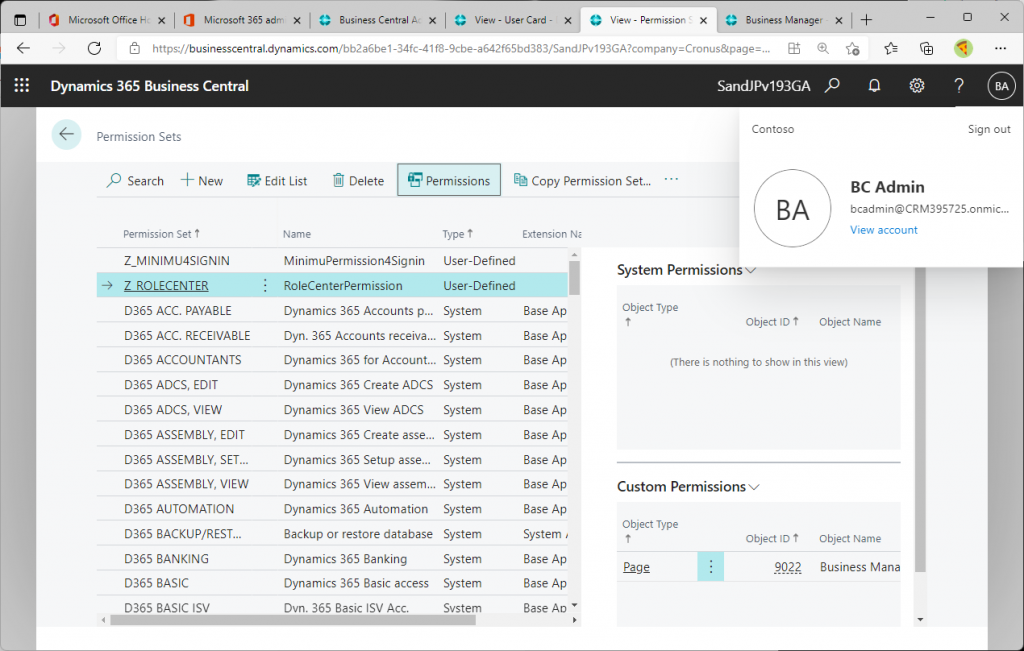This screenshot has height=651, width=1024.
Task: Open row options for Page 9022
Action: point(711,567)
